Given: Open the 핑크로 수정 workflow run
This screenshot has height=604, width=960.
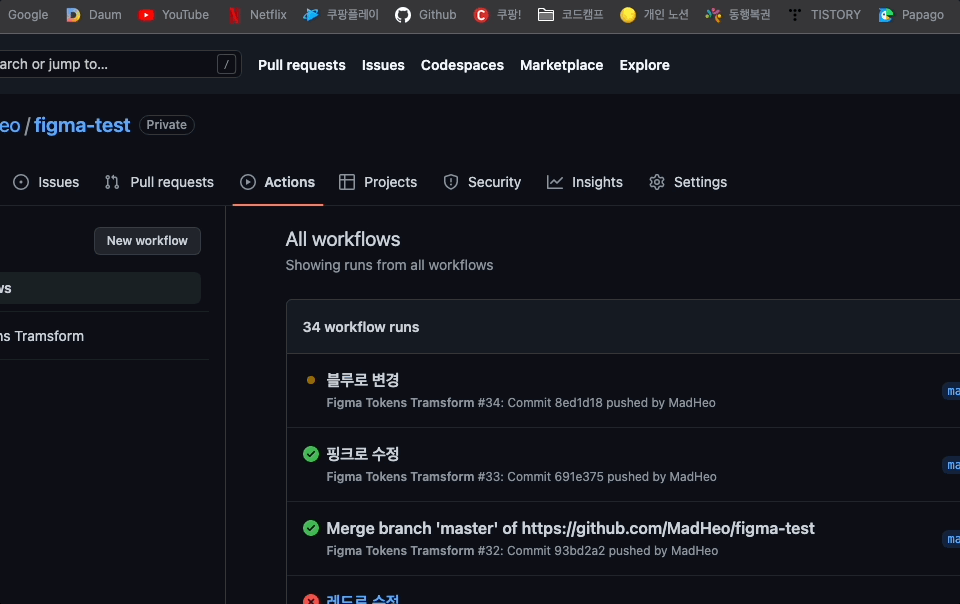Looking at the screenshot, I should click(x=362, y=454).
